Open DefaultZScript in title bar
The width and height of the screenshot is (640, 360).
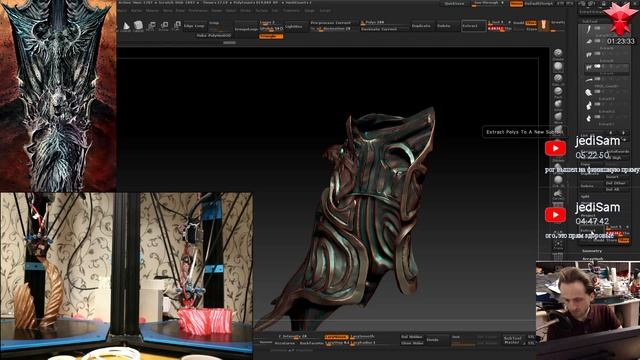[x=539, y=3]
